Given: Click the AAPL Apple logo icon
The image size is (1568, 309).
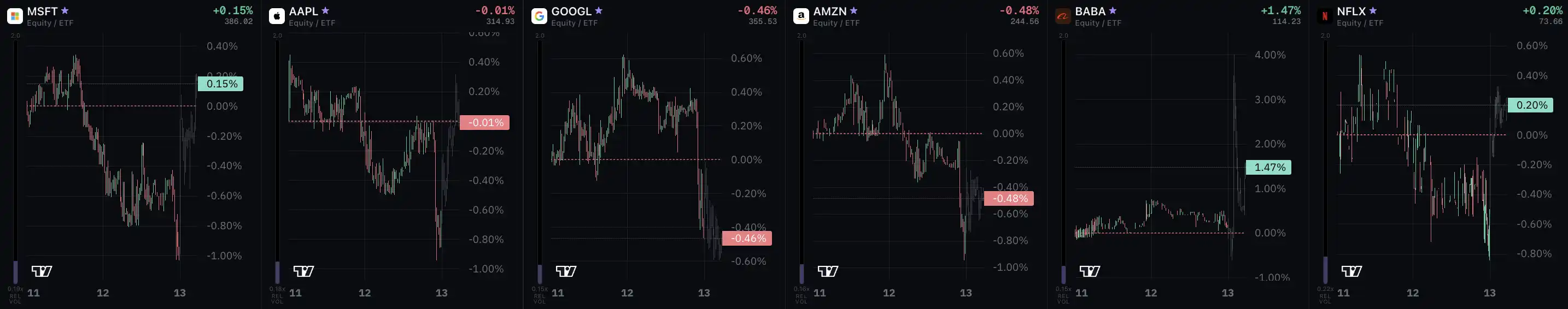Looking at the screenshot, I should pos(277,16).
